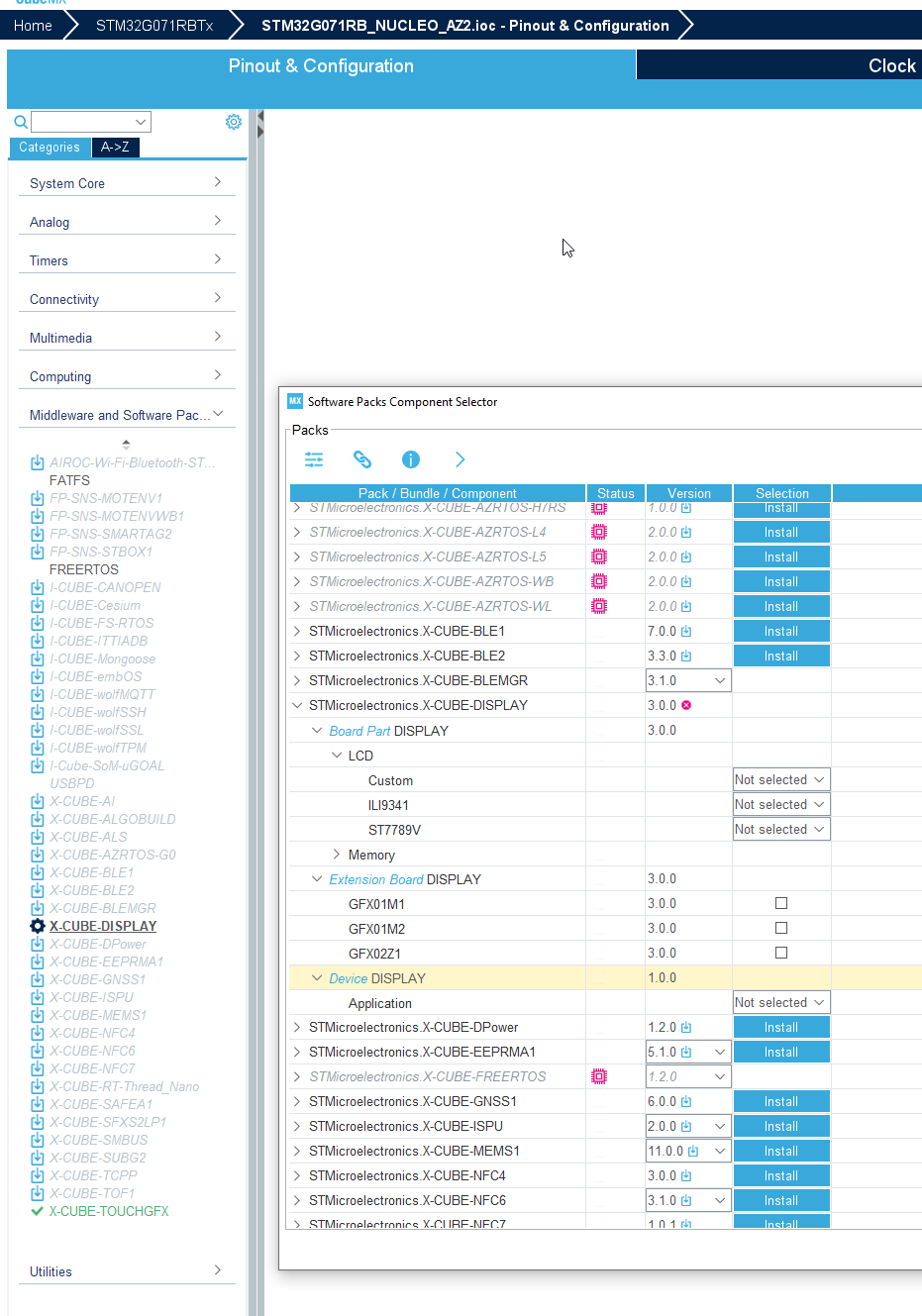Install the X-CUBE-BLE2 pack
This screenshot has height=1316, width=922.
click(x=780, y=656)
